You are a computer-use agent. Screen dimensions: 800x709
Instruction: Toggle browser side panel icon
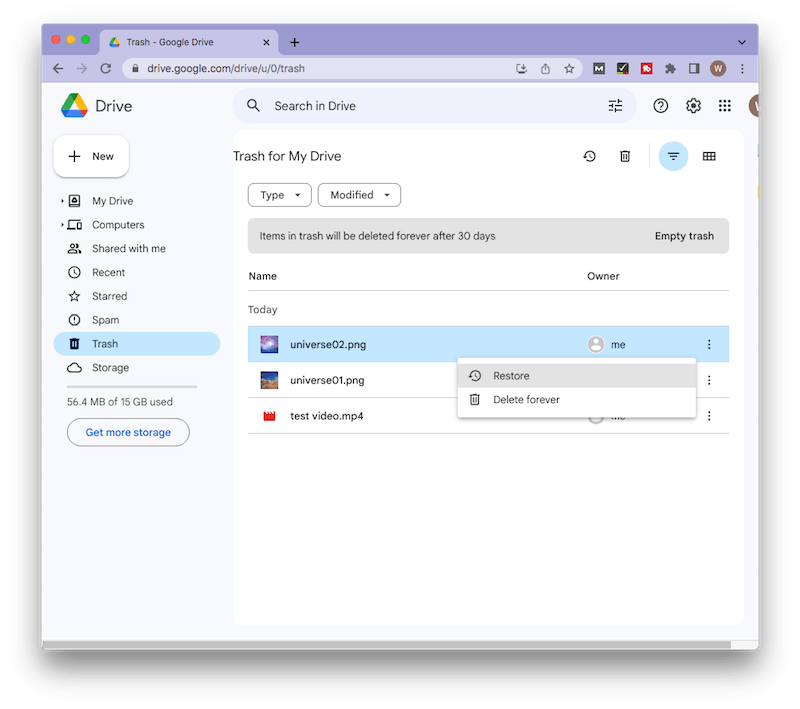click(694, 68)
